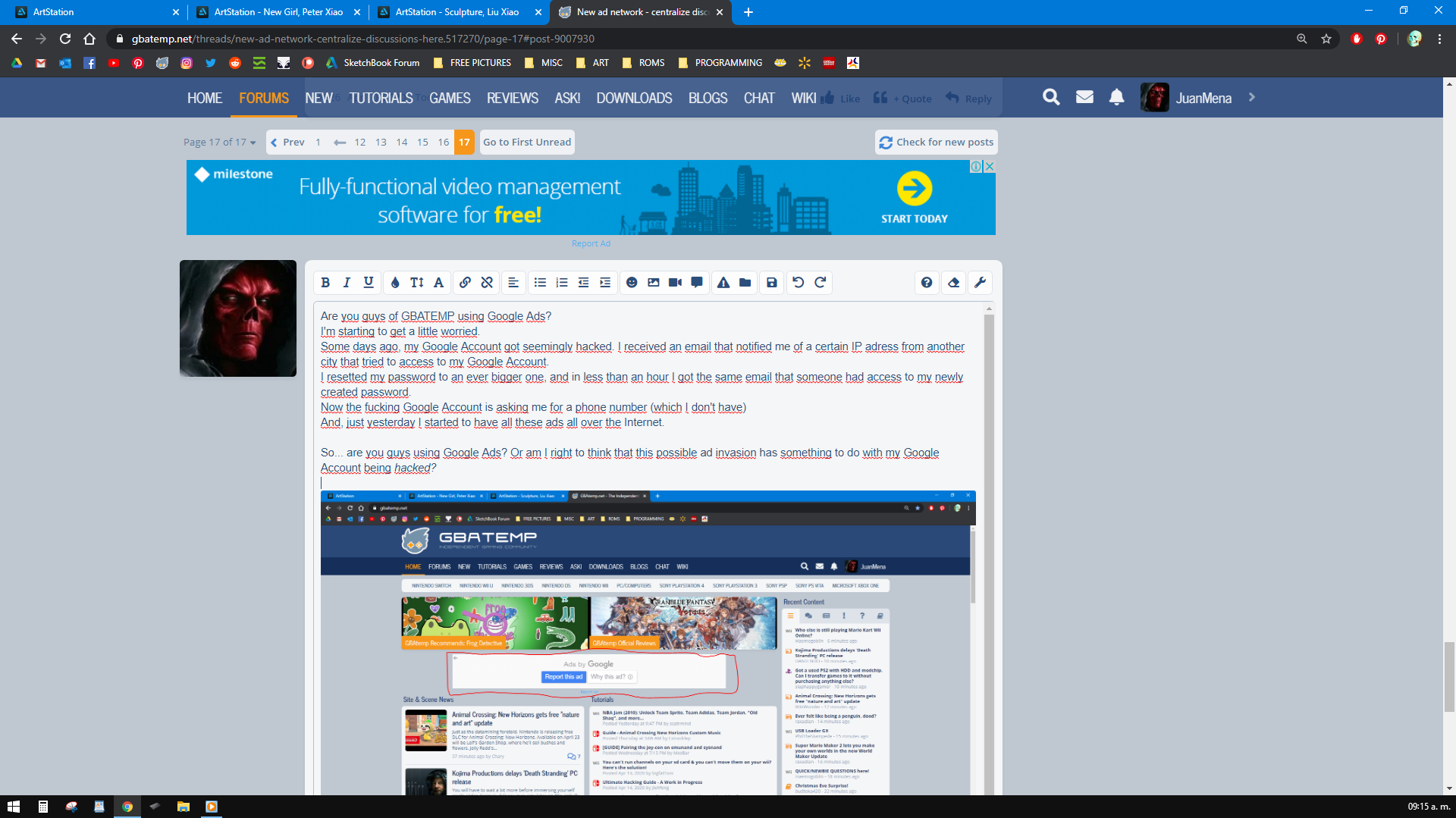Insert a quote block
The width and height of the screenshot is (1456, 818).
(697, 283)
